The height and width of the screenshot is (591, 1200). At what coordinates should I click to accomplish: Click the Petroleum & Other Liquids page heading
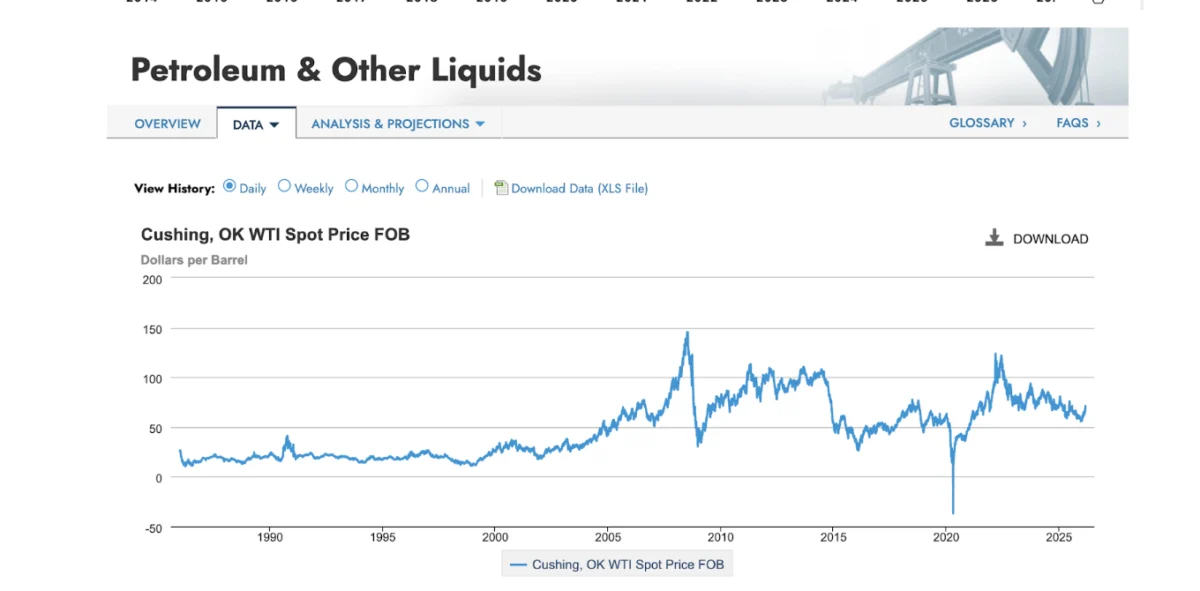[x=336, y=69]
